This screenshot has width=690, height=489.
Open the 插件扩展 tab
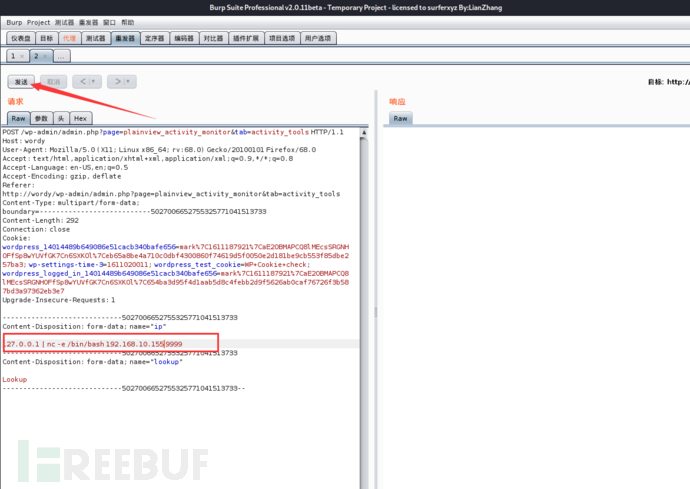246,38
